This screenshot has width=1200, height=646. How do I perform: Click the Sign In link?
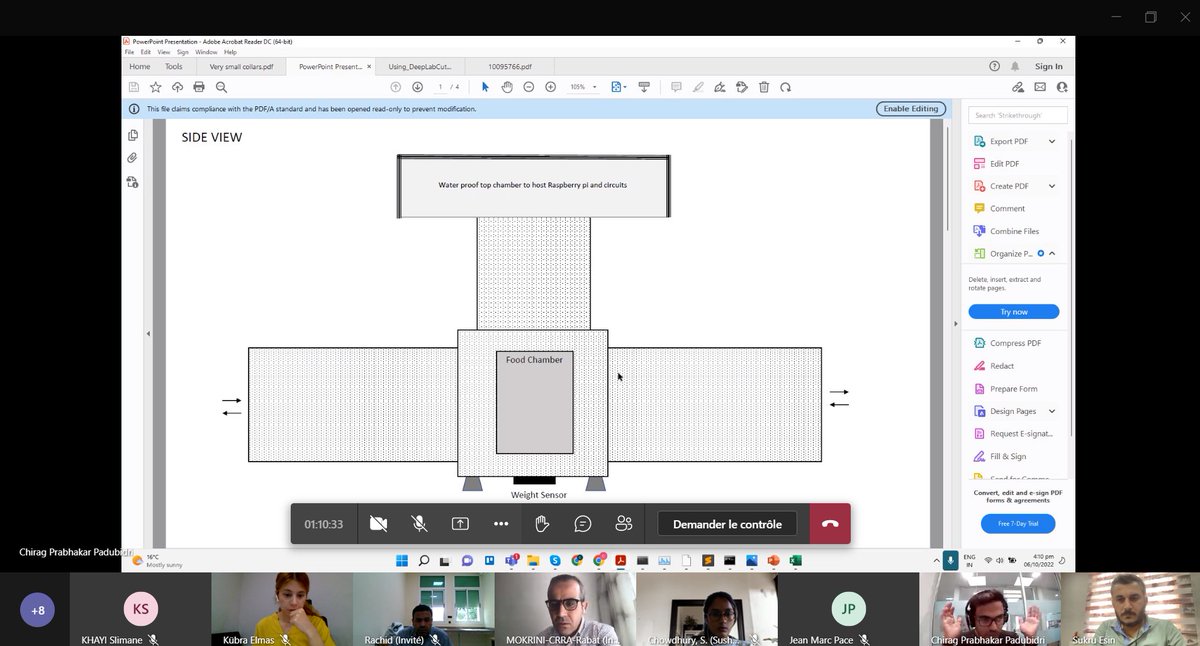click(x=1049, y=66)
